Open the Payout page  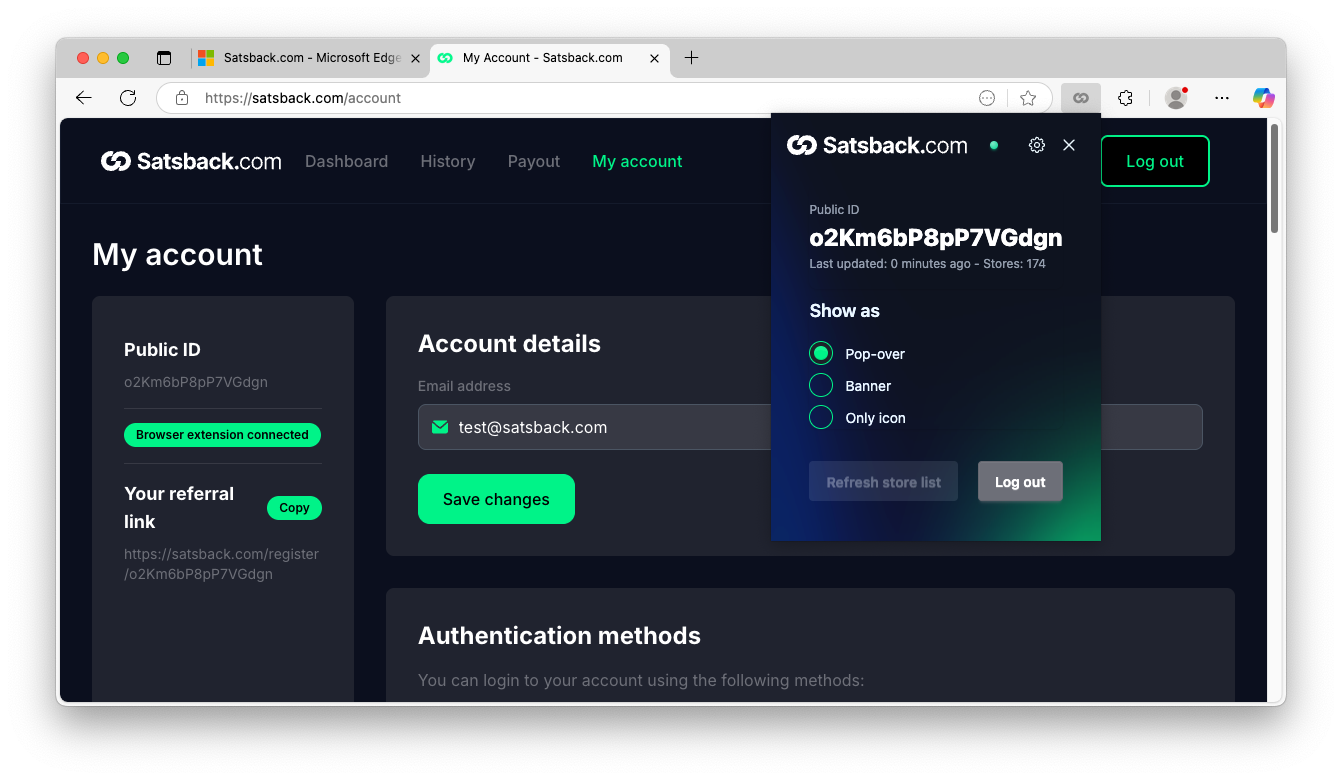(533, 161)
